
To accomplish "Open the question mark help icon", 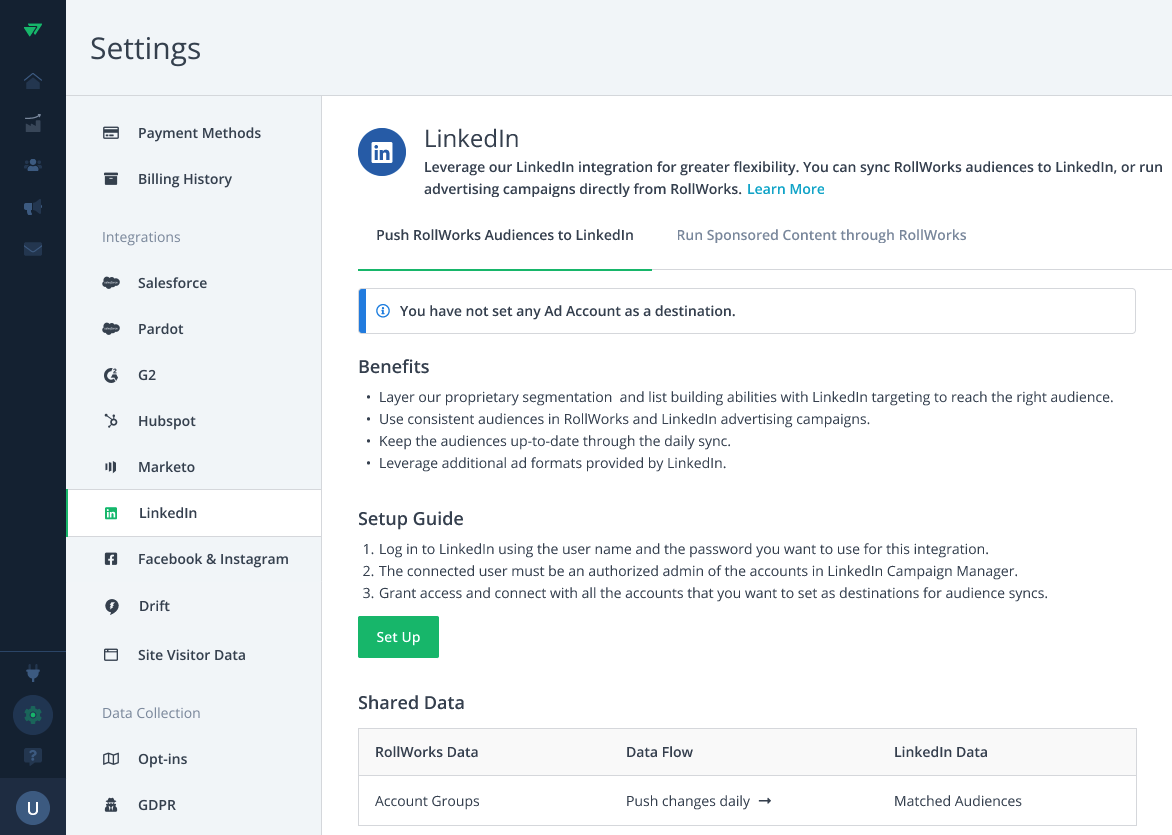I will 33,757.
